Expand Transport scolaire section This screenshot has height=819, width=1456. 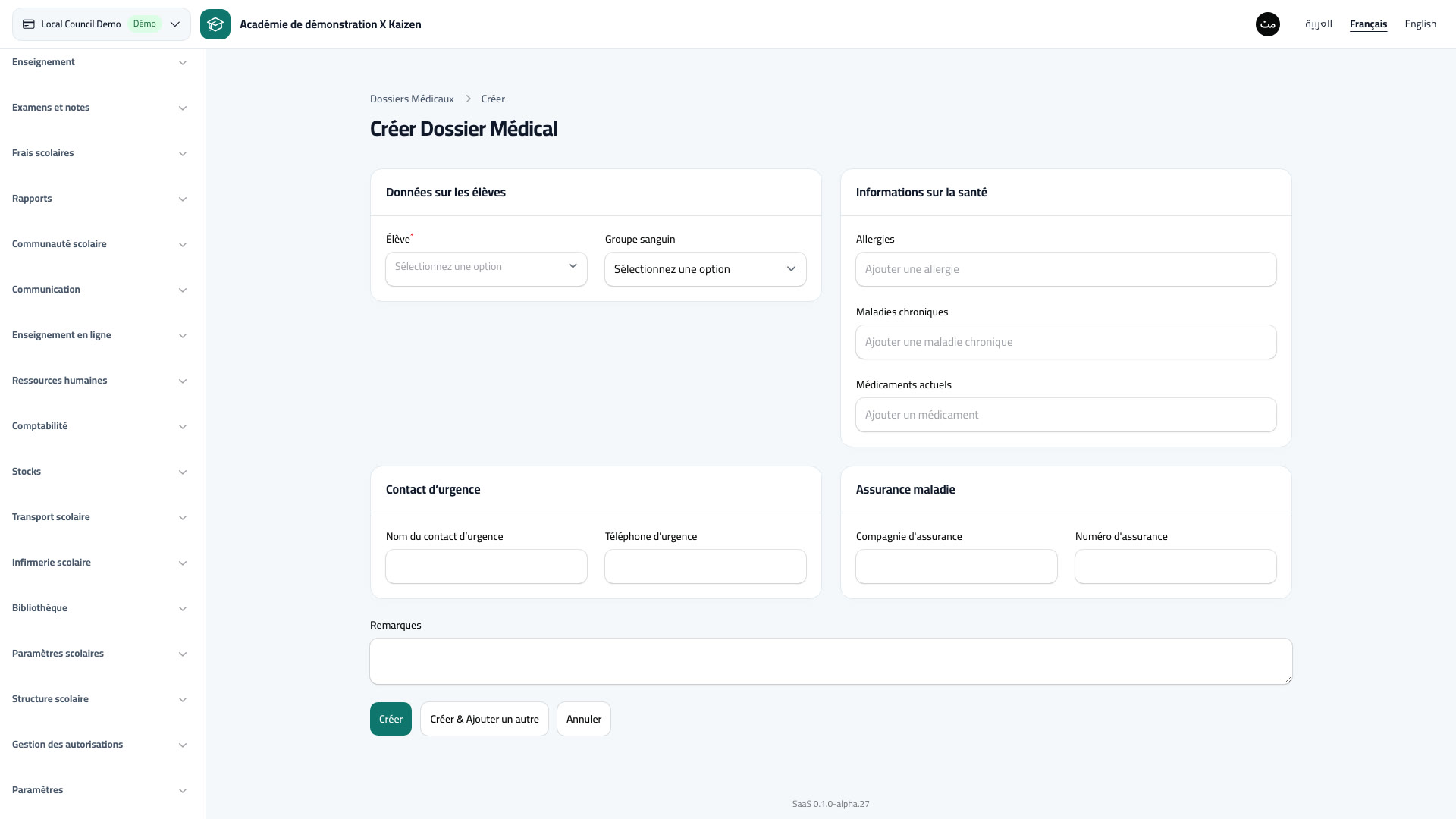(x=99, y=517)
